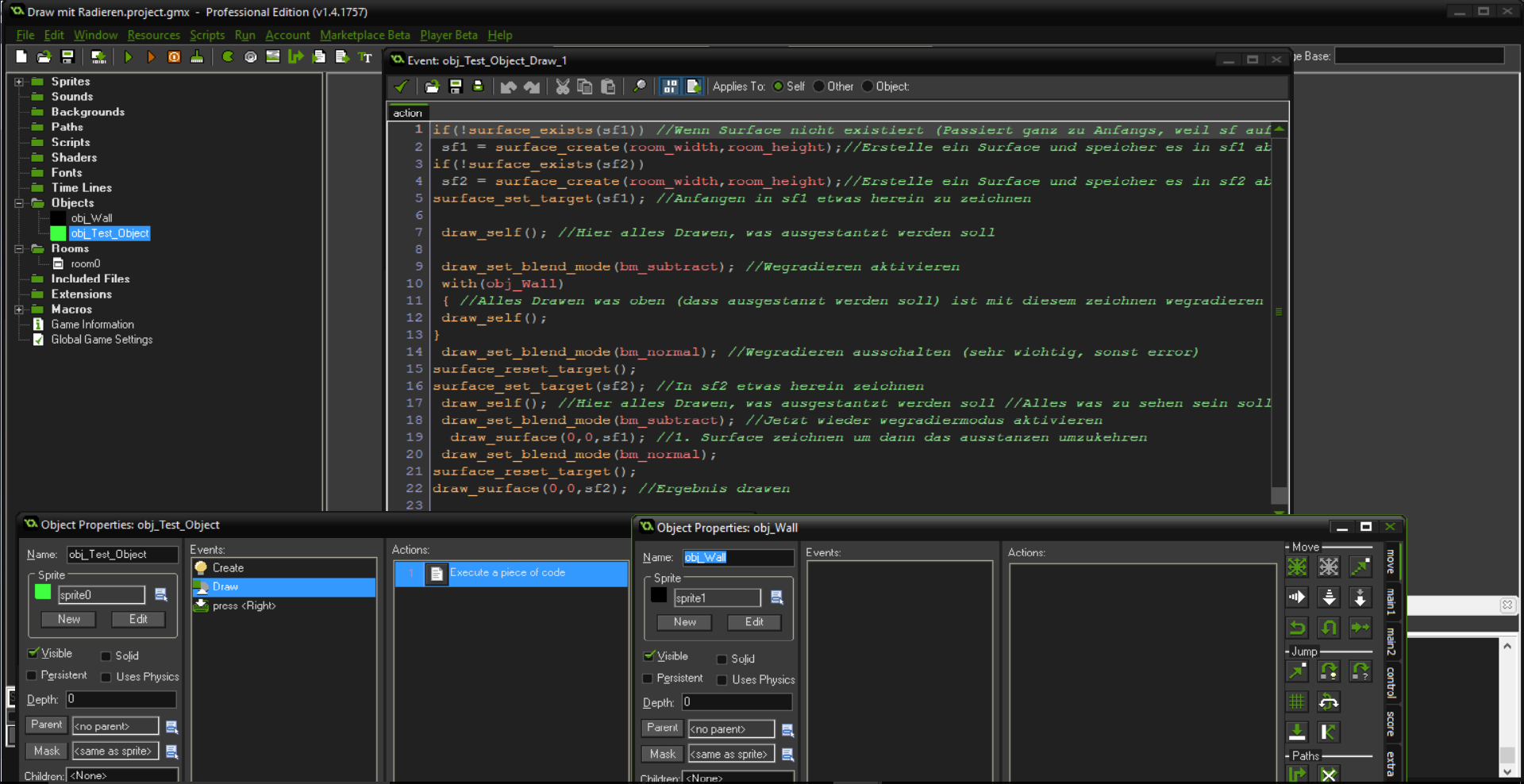The width and height of the screenshot is (1524, 784).
Task: Click Edit button under sprite0
Action: (138, 619)
